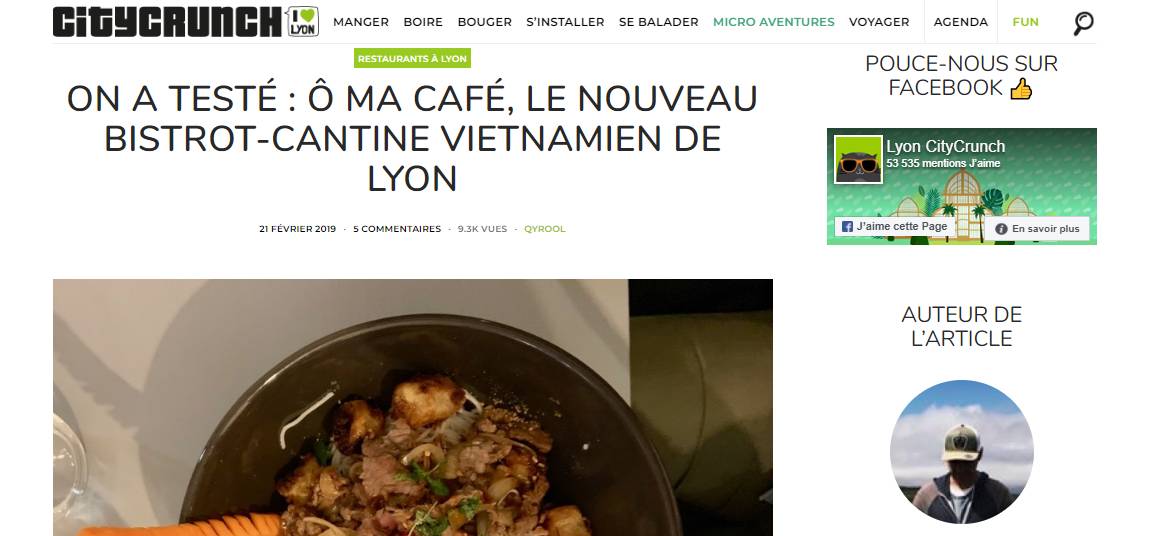The width and height of the screenshot is (1165, 536).
Task: Go to S'INSTALLER section
Action: pyautogui.click(x=565, y=22)
